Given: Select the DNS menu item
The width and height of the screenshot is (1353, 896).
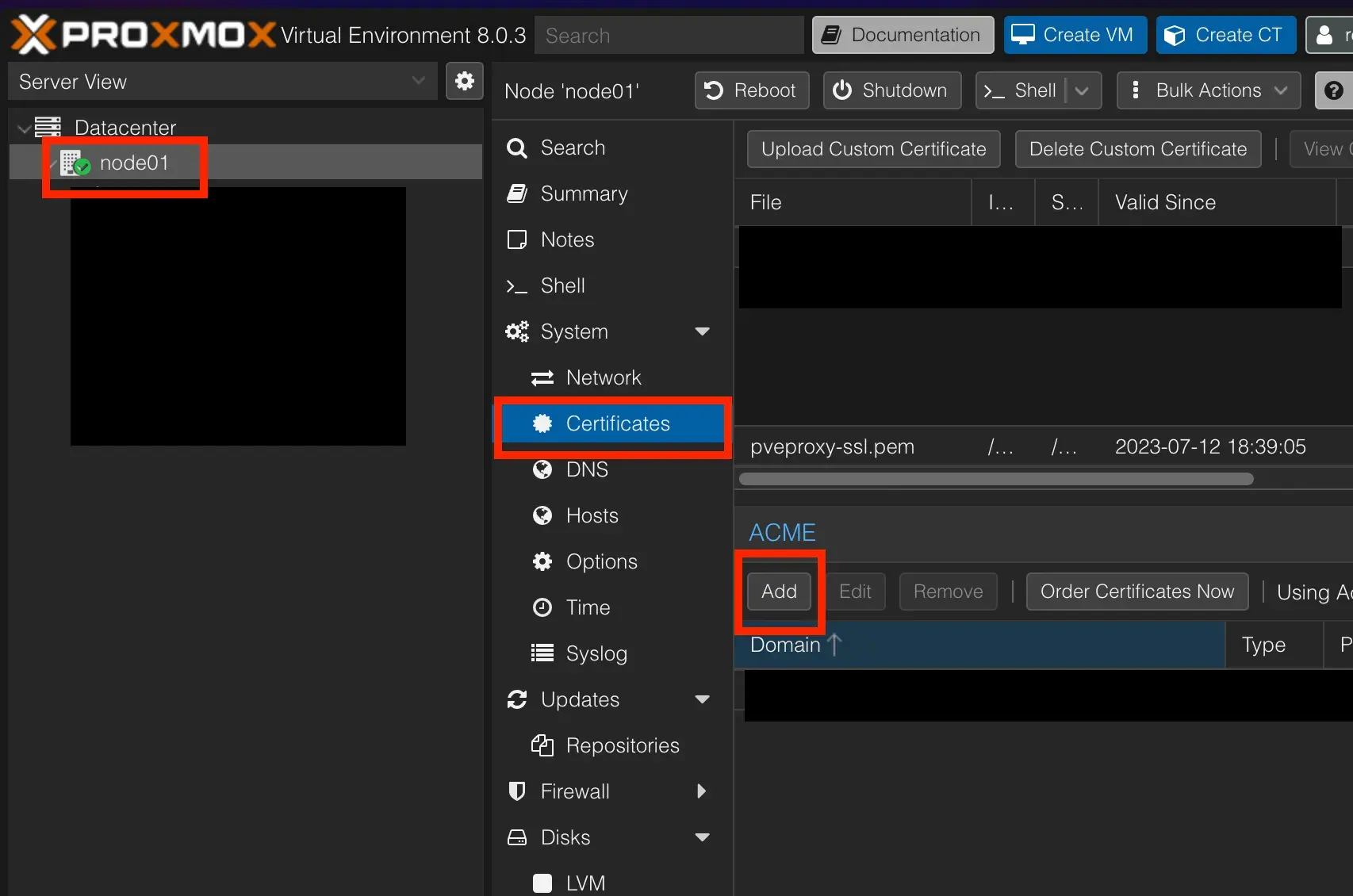Looking at the screenshot, I should pos(612,469).
